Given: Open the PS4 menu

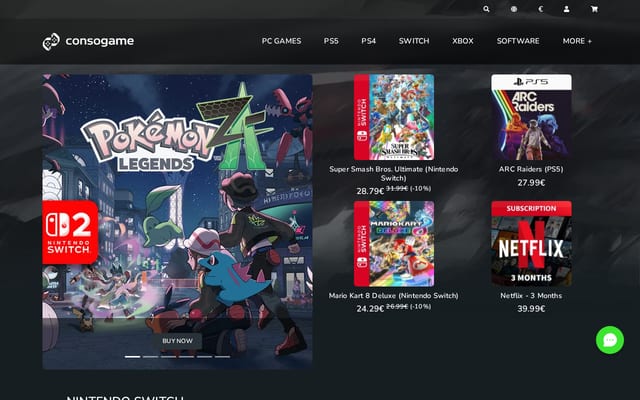Looking at the screenshot, I should (369, 41).
